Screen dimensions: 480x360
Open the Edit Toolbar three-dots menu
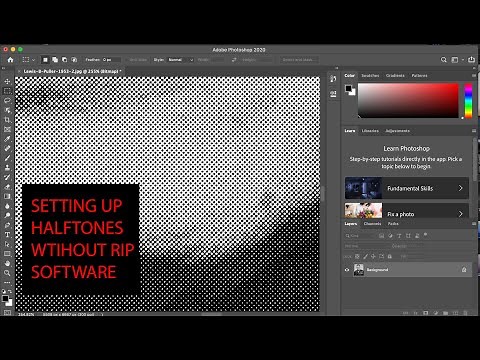point(7,282)
